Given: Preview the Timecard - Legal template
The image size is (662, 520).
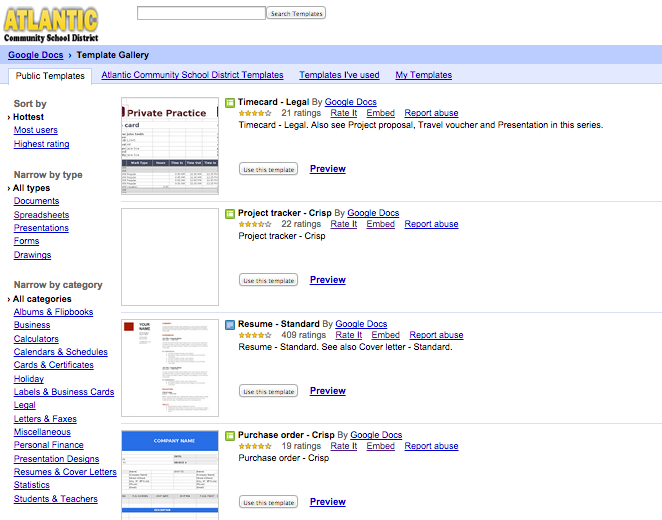Looking at the screenshot, I should click(x=328, y=169).
